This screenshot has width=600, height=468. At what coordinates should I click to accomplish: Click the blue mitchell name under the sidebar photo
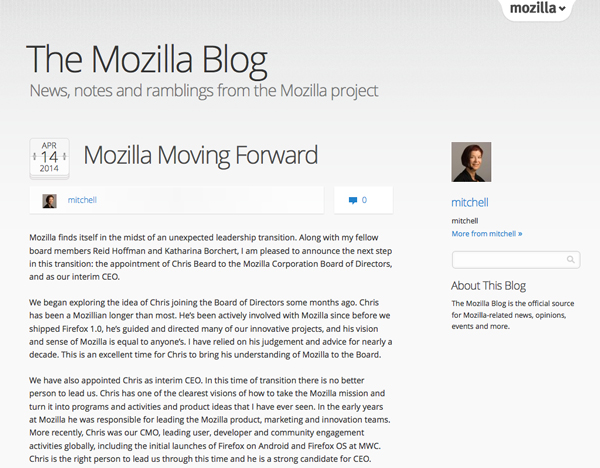pyautogui.click(x=470, y=201)
